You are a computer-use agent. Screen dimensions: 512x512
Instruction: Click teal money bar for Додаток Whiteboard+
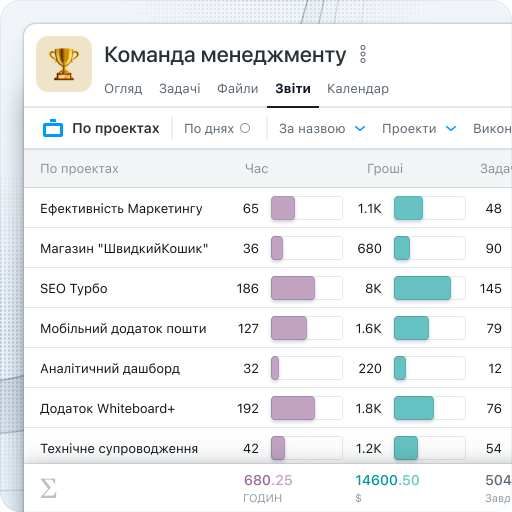click(x=414, y=408)
